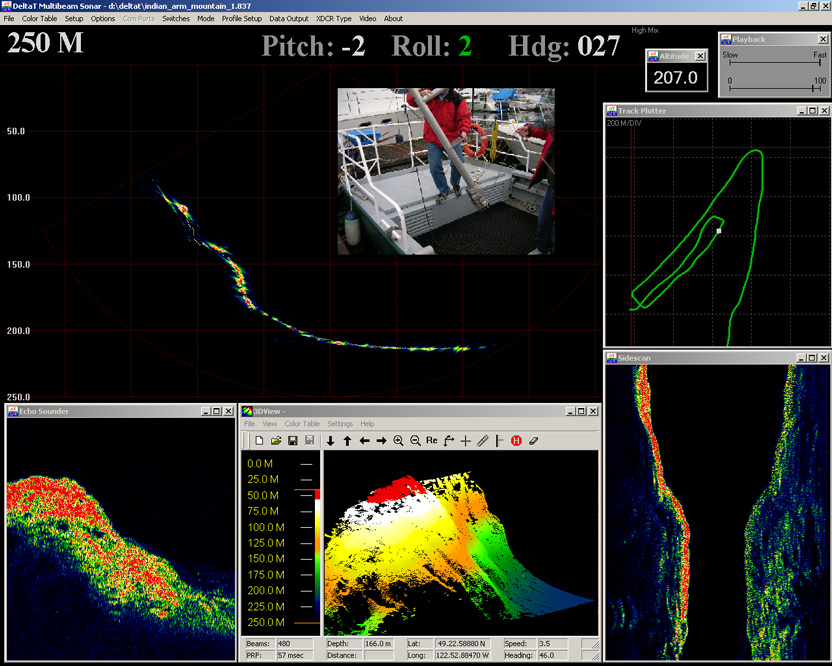Open the Switches menu
This screenshot has height=666, width=832.
coord(176,18)
